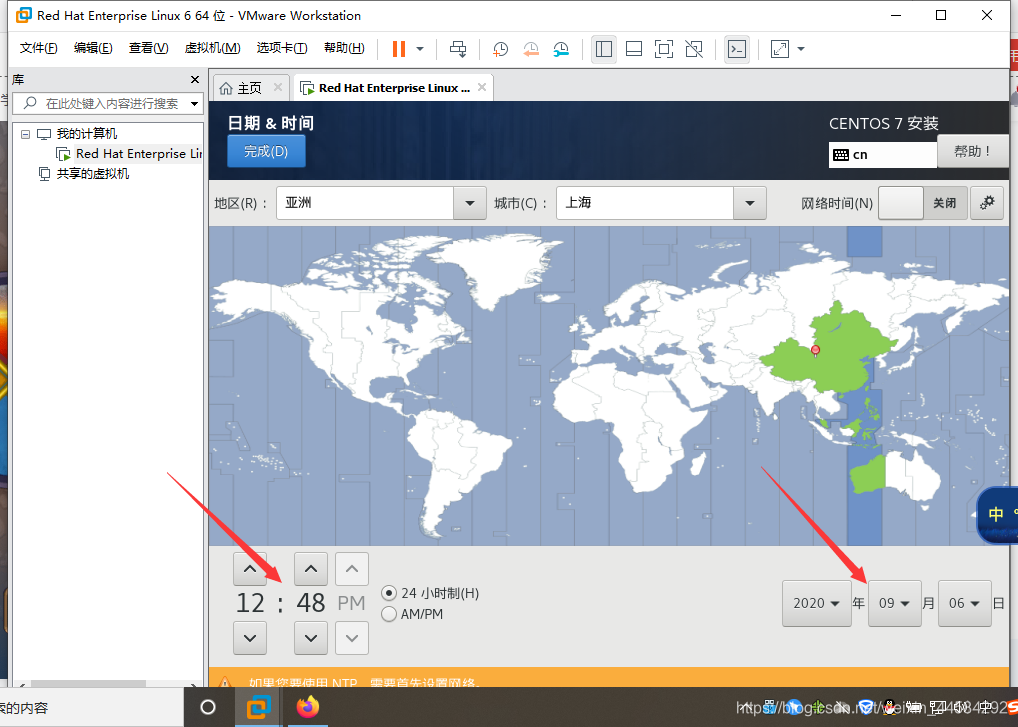Open the library search dropdown arrow
The height and width of the screenshot is (727, 1018).
point(194,103)
